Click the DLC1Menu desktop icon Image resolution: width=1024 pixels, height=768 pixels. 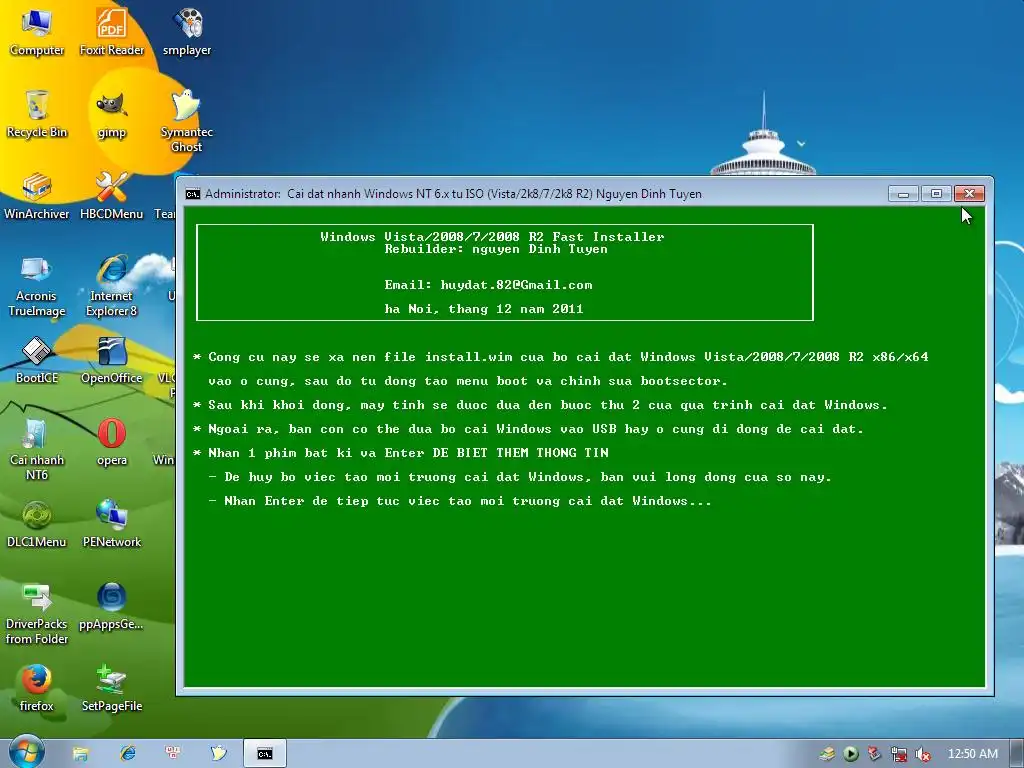click(37, 524)
